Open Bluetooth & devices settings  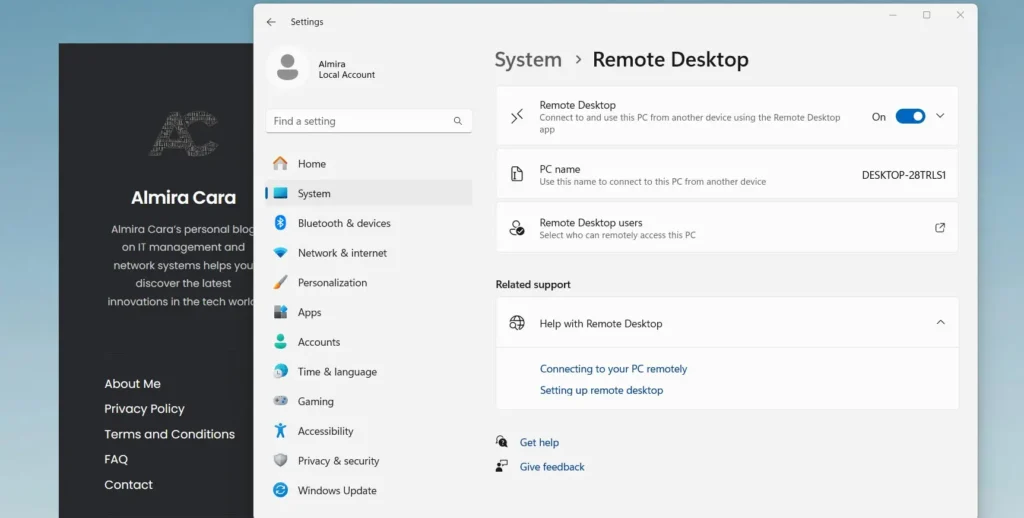[x=368, y=223]
